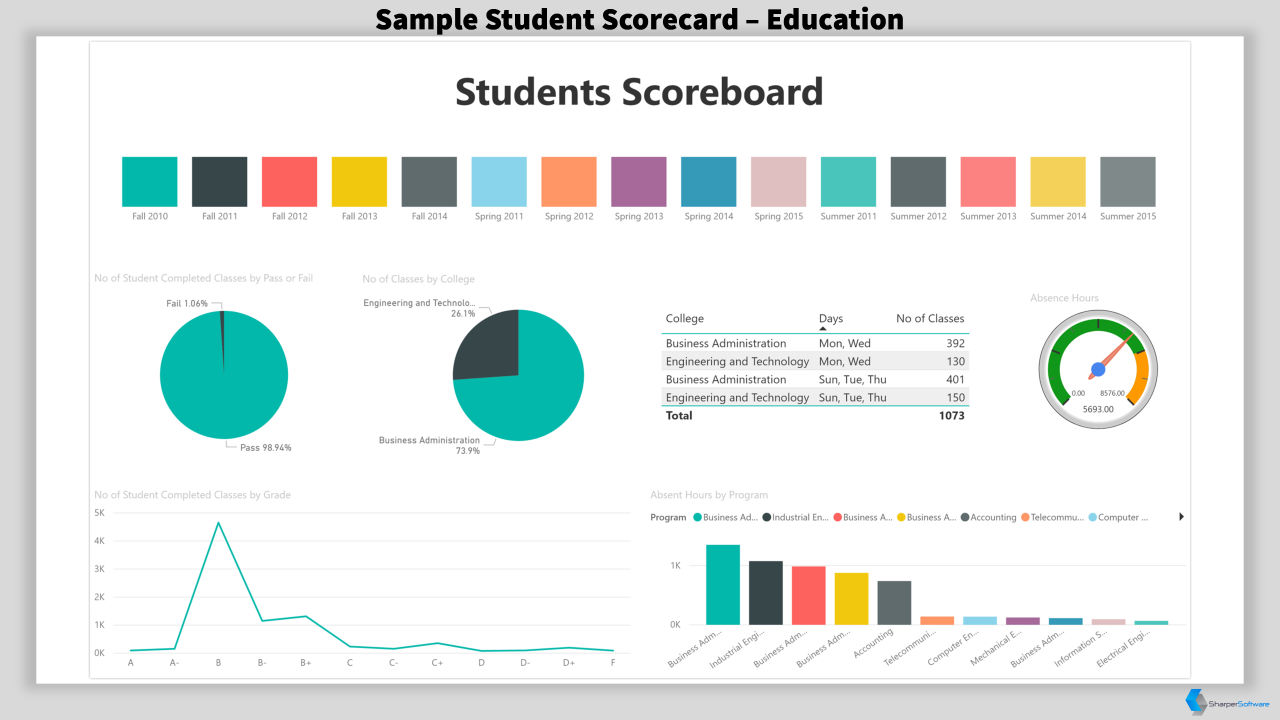This screenshot has width=1280, height=720.
Task: Choose the Spring 2011 tile
Action: [499, 182]
